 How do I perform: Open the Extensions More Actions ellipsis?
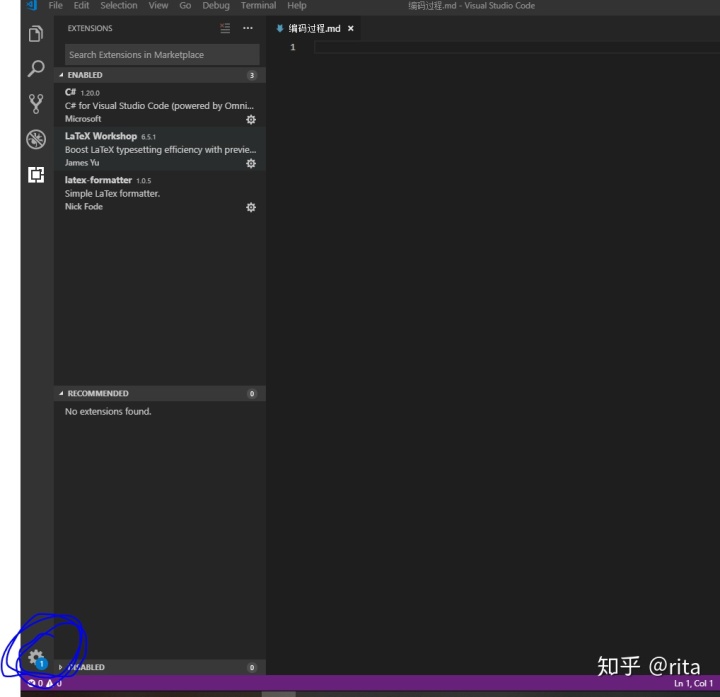pos(248,28)
